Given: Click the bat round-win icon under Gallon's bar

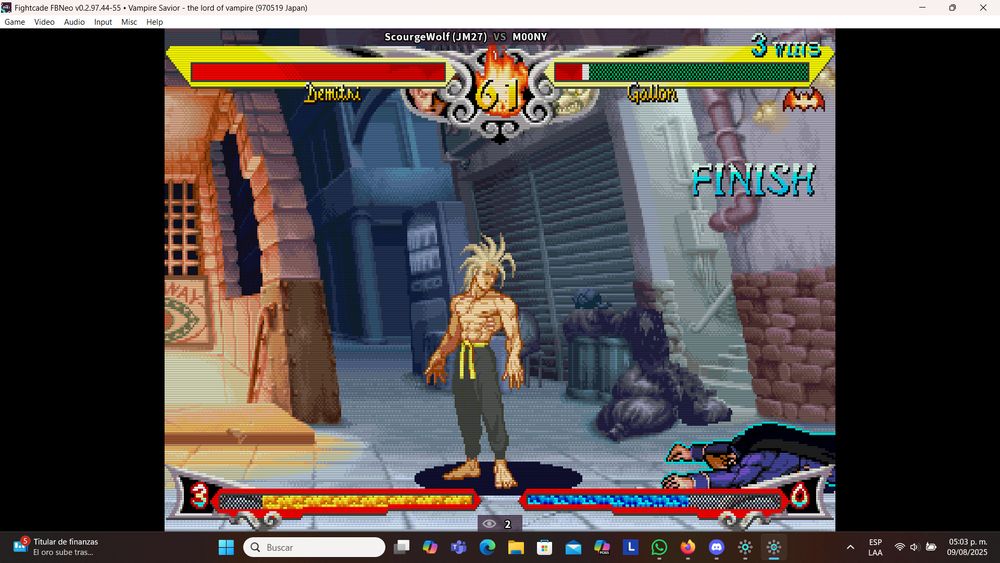Looking at the screenshot, I should pos(804,100).
